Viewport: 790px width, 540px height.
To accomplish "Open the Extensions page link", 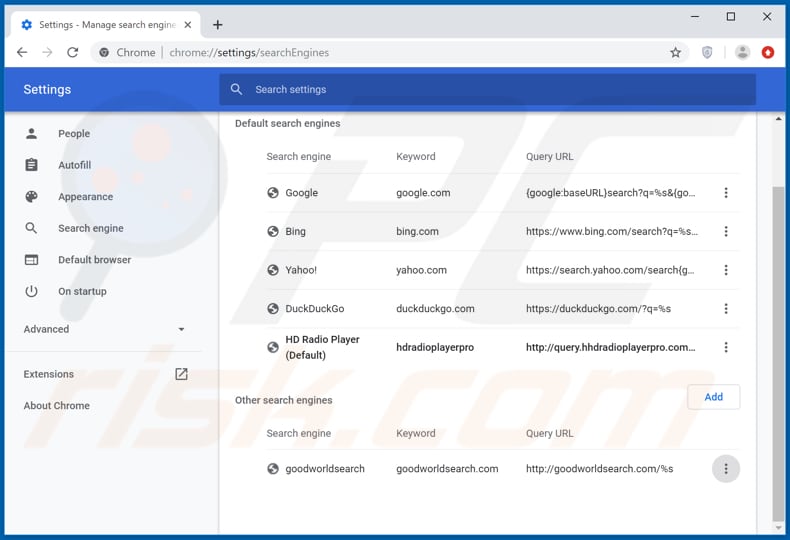I will [x=48, y=374].
